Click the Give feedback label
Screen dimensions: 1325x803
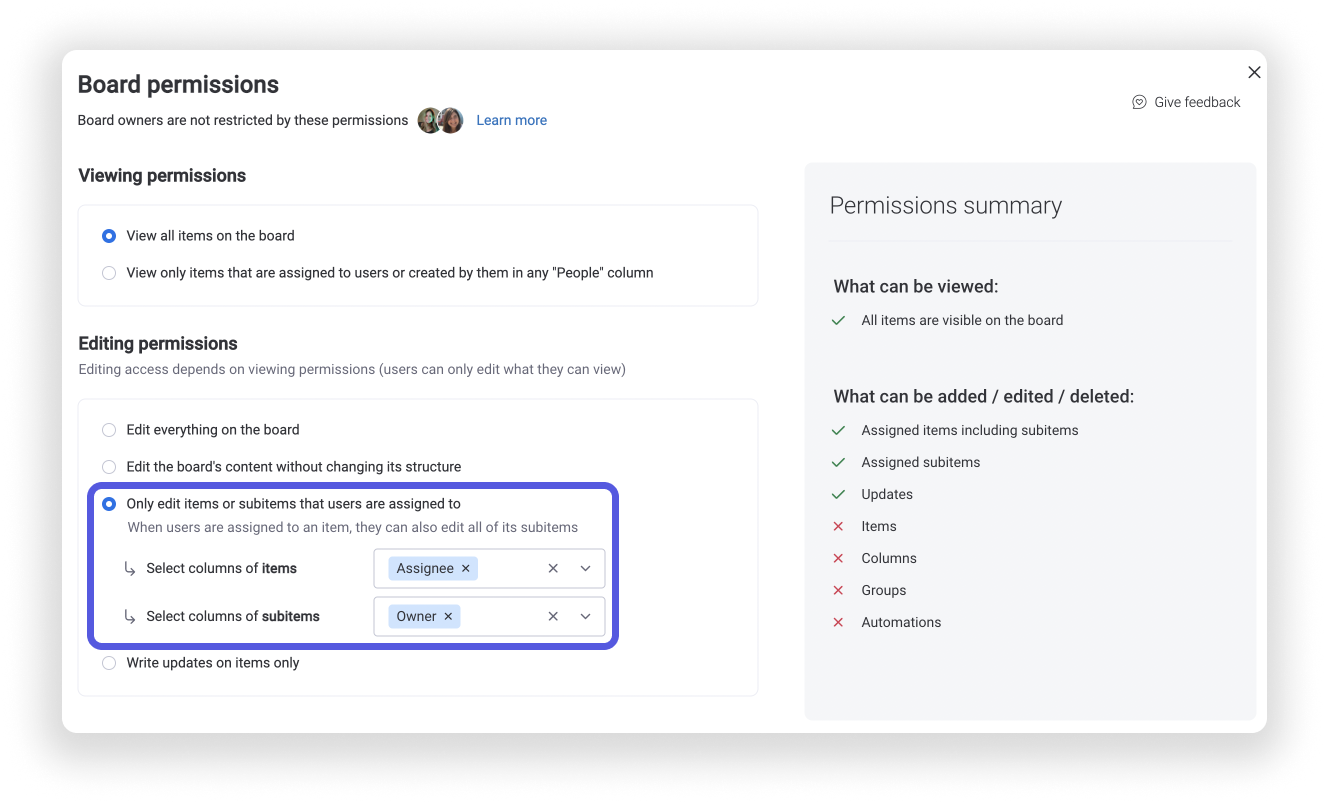coord(1197,101)
